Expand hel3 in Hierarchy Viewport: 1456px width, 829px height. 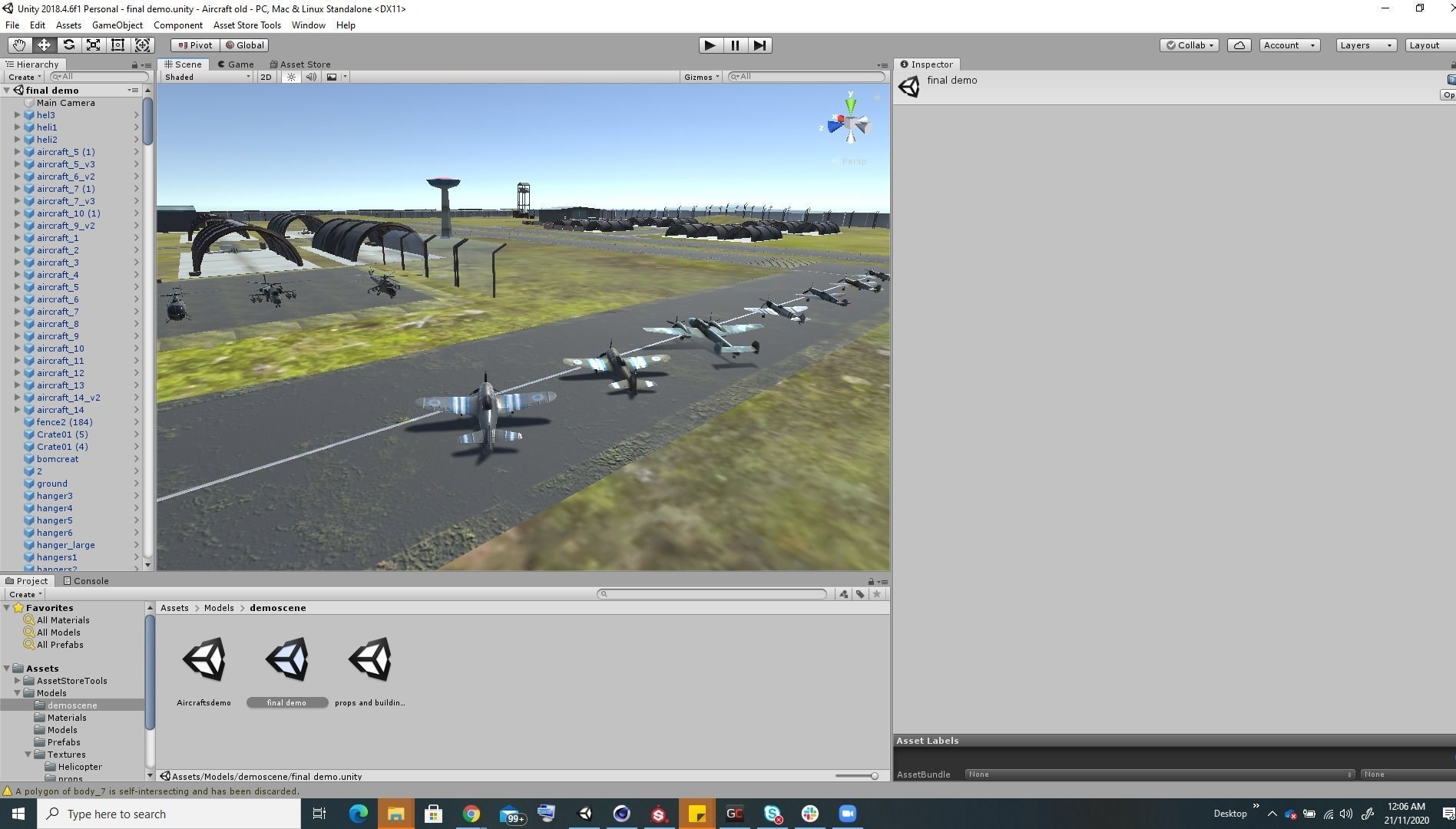pyautogui.click(x=17, y=115)
